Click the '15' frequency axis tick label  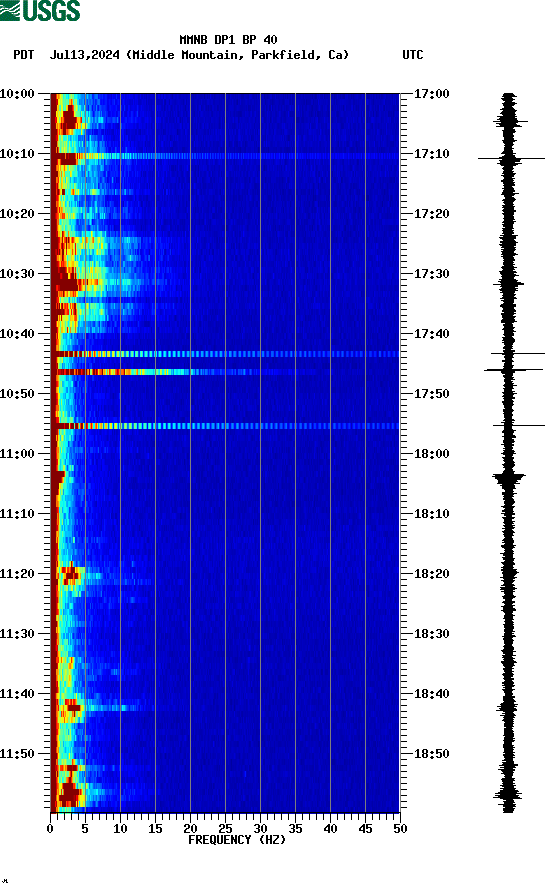[x=155, y=829]
